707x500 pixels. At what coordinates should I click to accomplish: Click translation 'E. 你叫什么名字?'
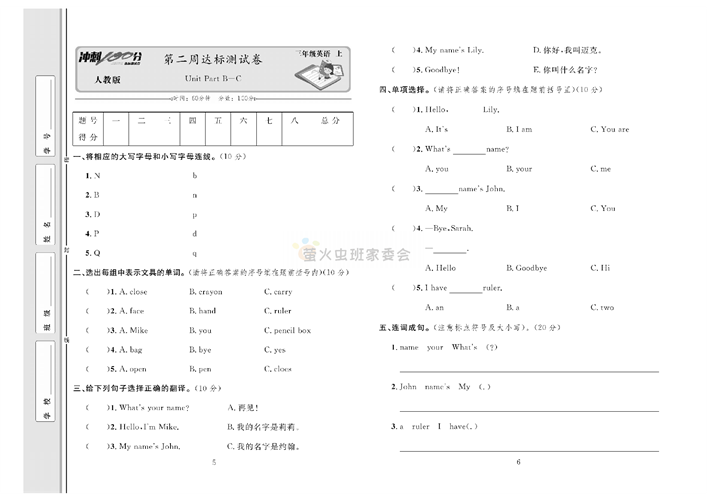[x=565, y=70]
